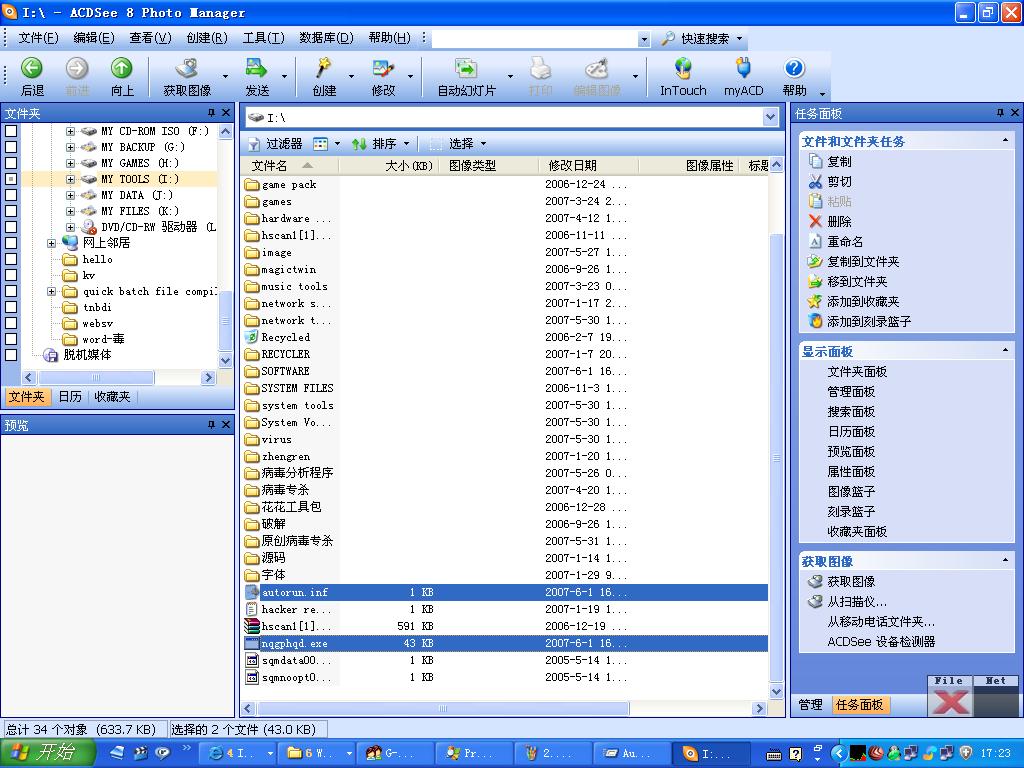Tick the checkbox beside MY BACKUP (G:)

11,147
